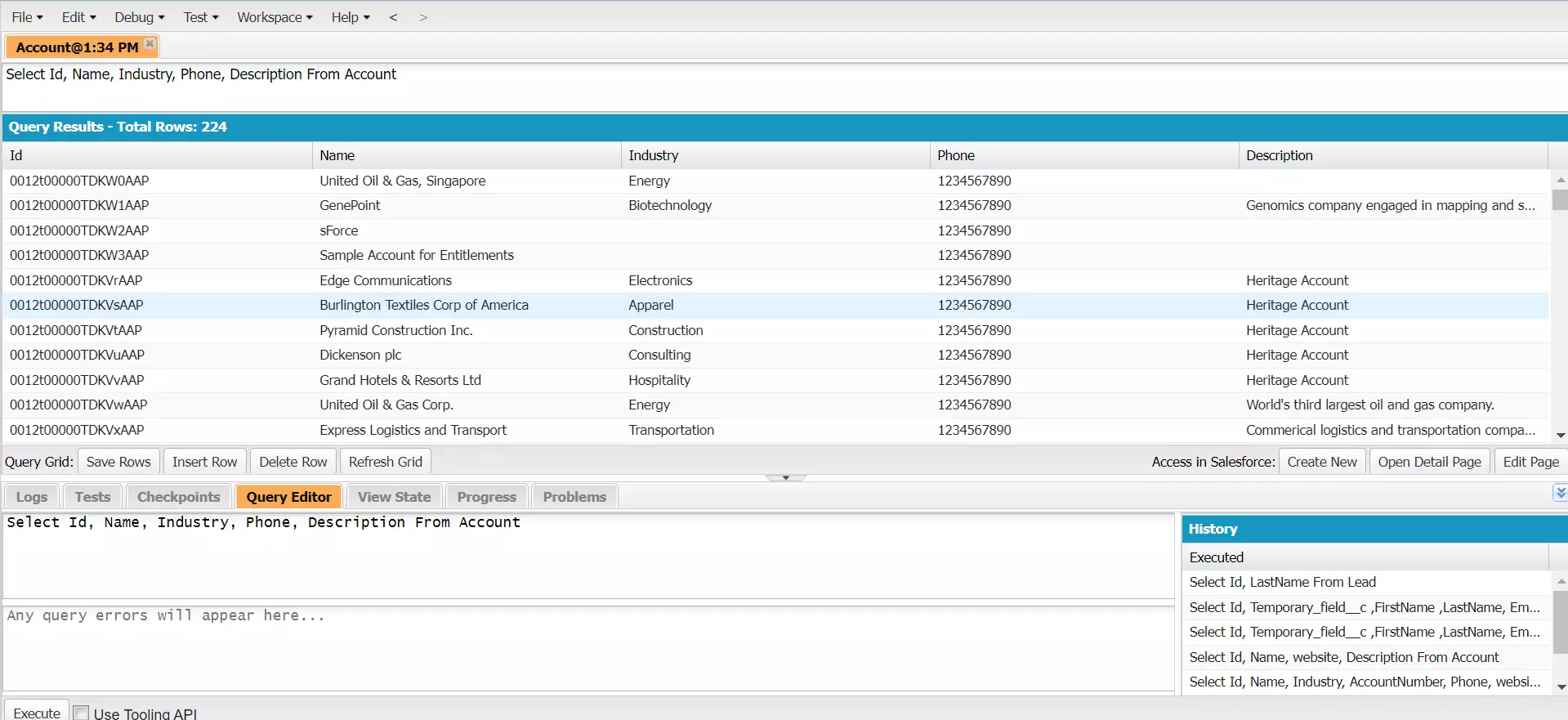The image size is (1568, 720).
Task: Enable the Use Tooling API checkbox
Action: click(81, 713)
